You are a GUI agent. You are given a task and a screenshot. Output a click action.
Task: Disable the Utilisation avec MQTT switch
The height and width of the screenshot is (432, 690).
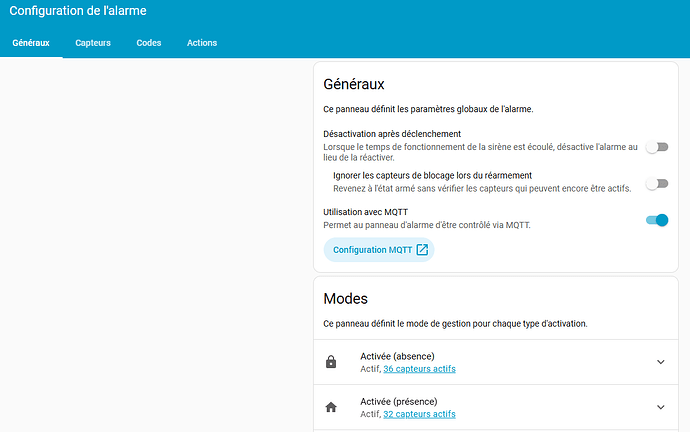tap(656, 220)
